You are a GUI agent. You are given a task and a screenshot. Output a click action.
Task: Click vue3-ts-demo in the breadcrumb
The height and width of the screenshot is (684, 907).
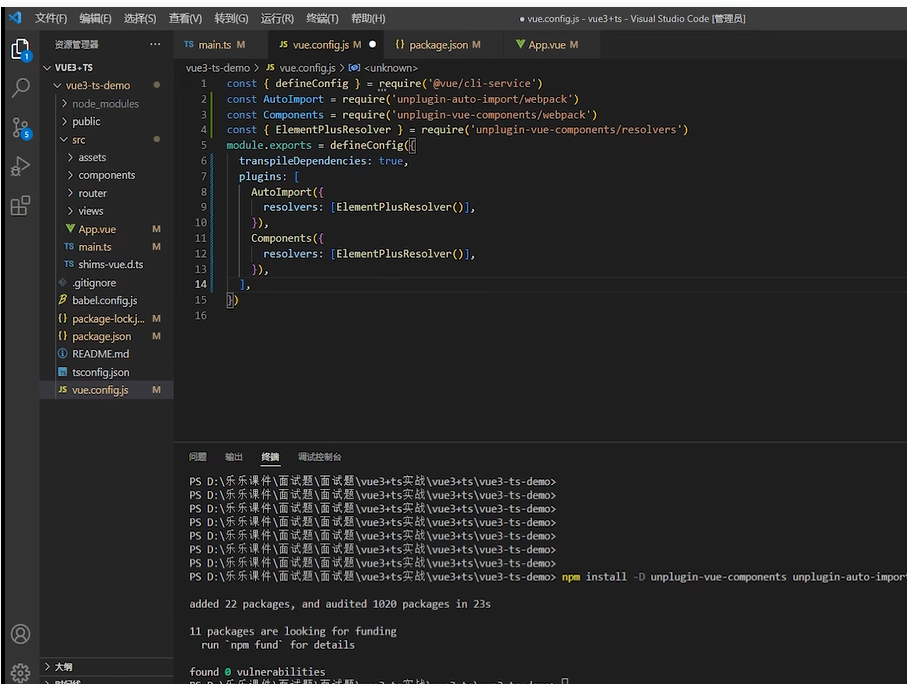click(x=218, y=68)
